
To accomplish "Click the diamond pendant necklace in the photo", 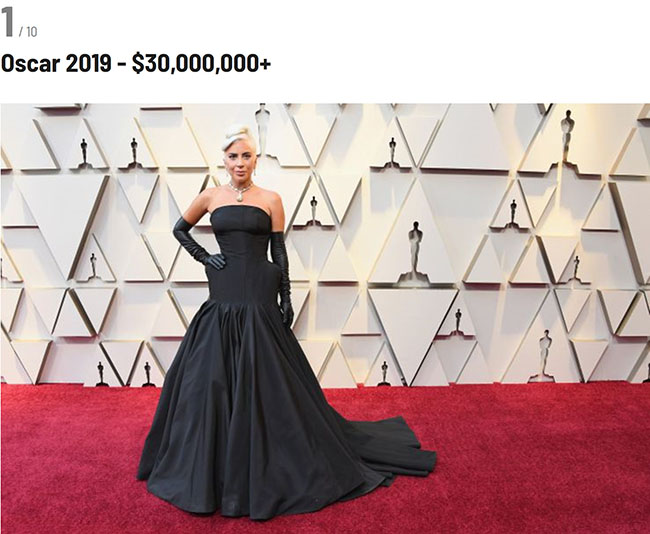I will click(x=240, y=191).
